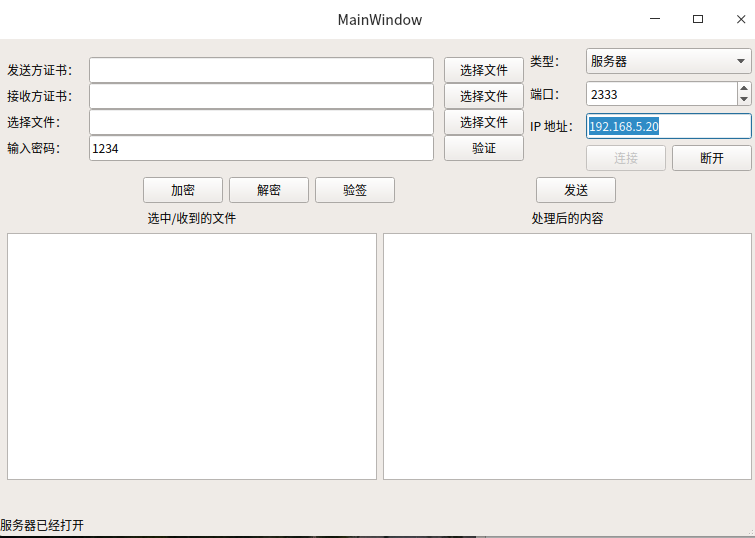755x538 pixels.
Task: Click the 输入密码 field containing 1234
Action: tap(261, 148)
